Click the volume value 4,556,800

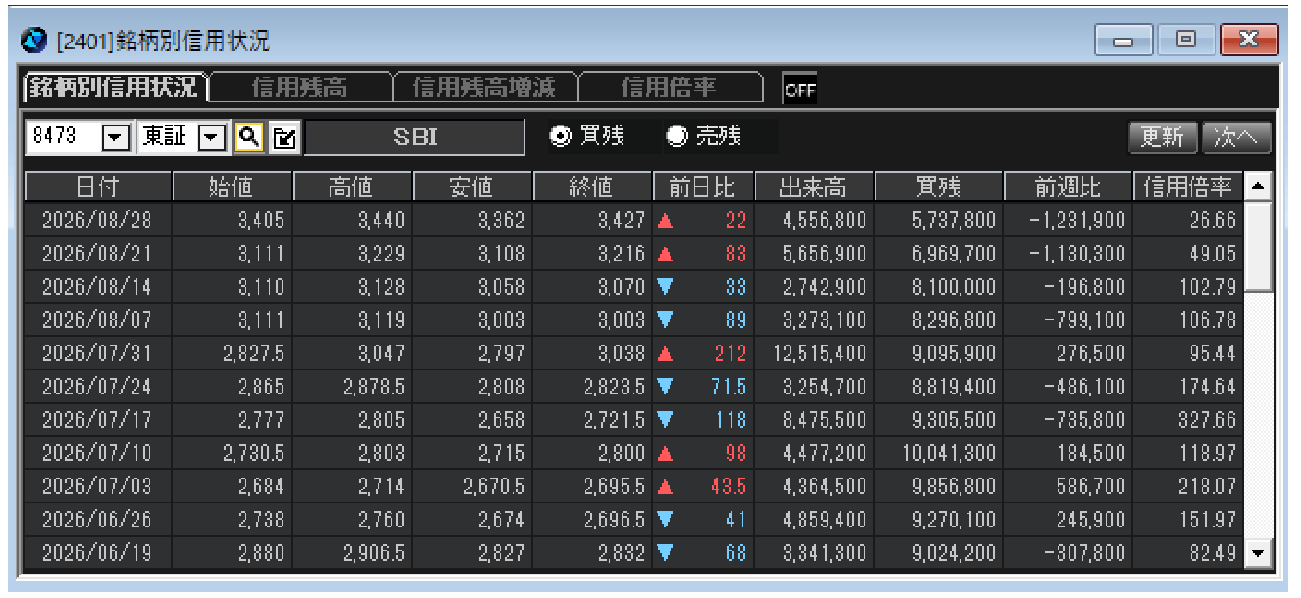[x=825, y=220]
